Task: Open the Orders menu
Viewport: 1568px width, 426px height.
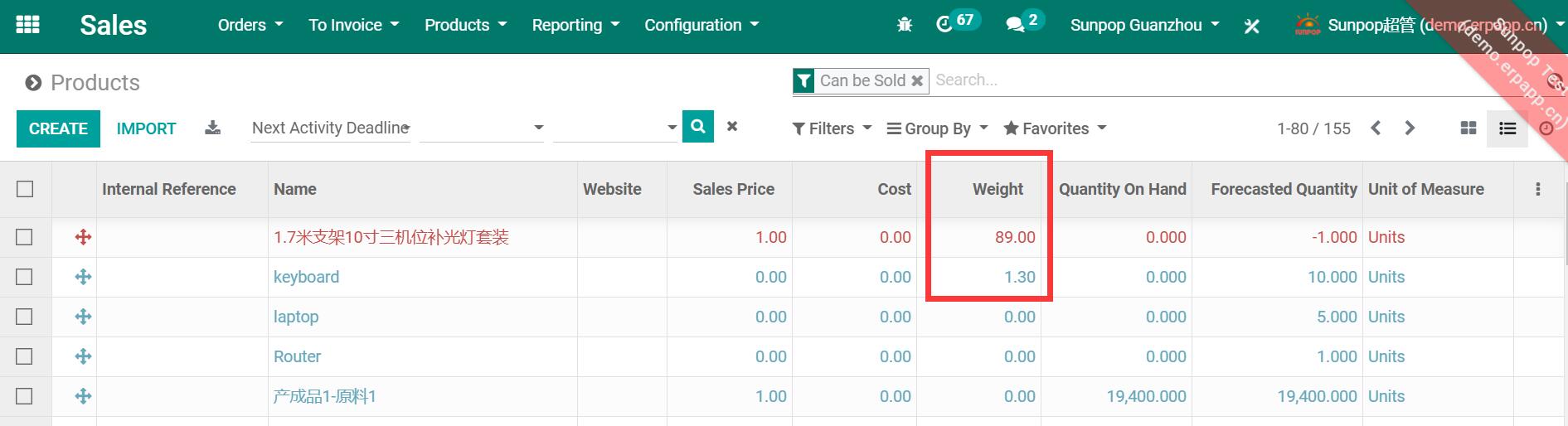Action: pyautogui.click(x=250, y=25)
